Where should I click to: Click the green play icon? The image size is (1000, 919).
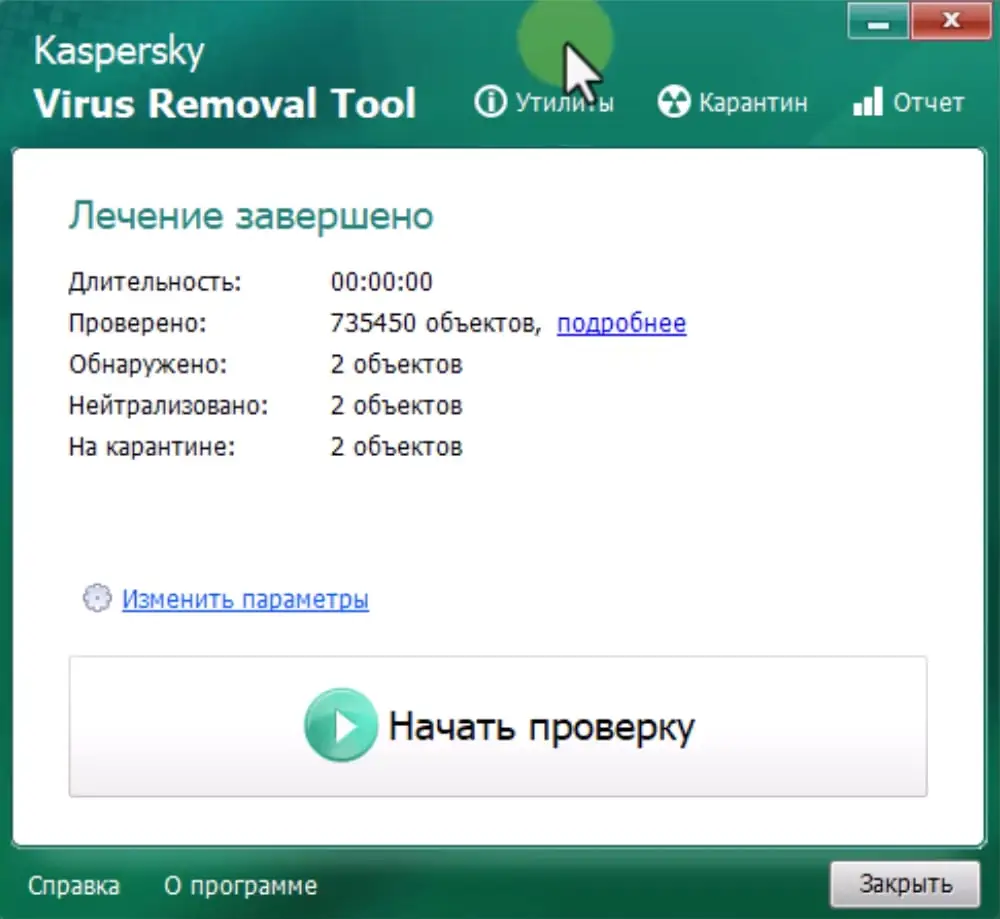click(x=341, y=725)
